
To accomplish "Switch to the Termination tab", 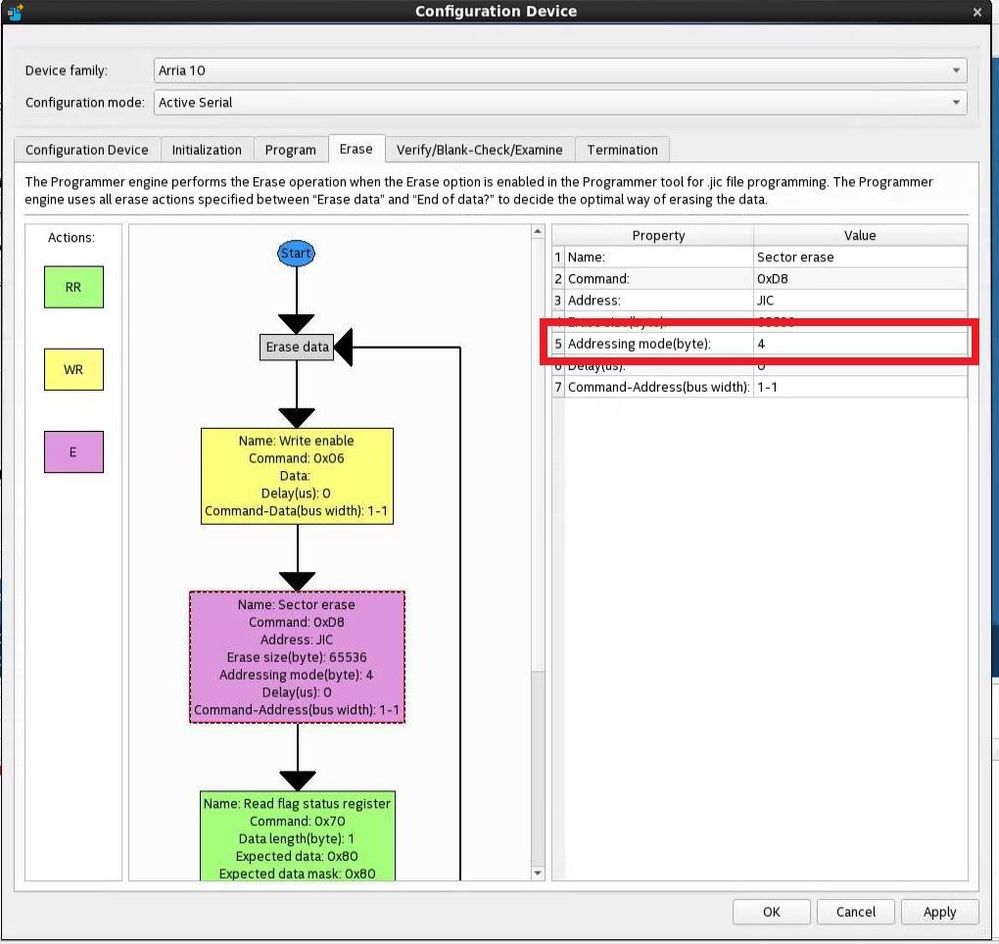I will point(622,150).
